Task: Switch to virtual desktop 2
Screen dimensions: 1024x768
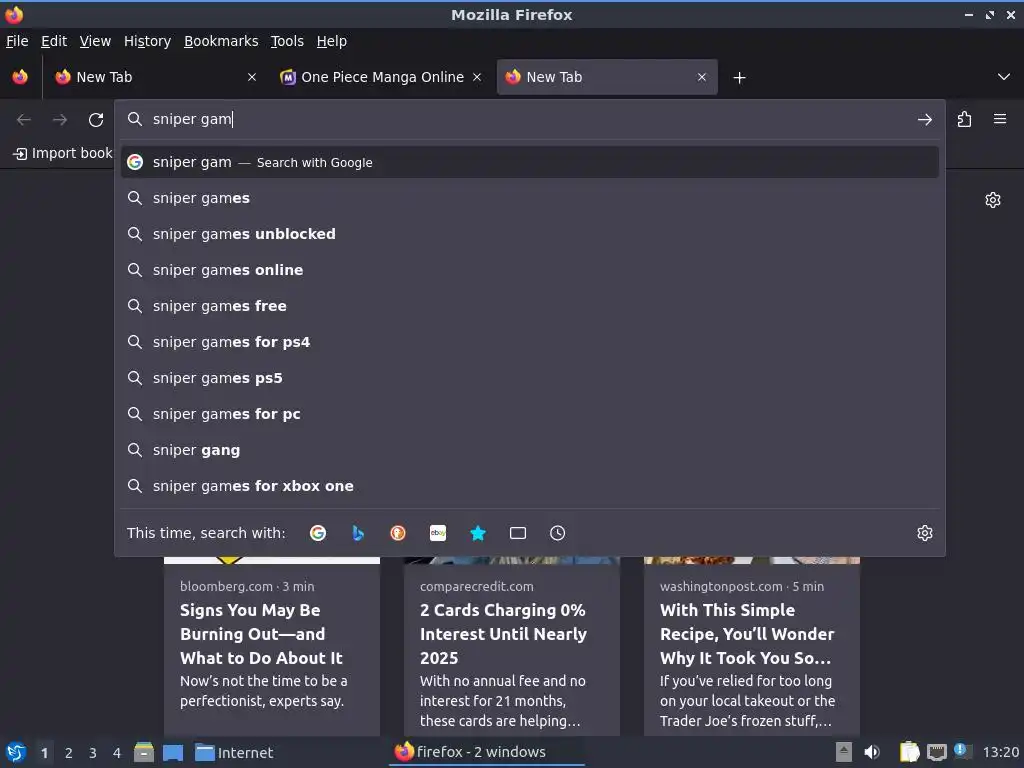Action: [x=69, y=753]
